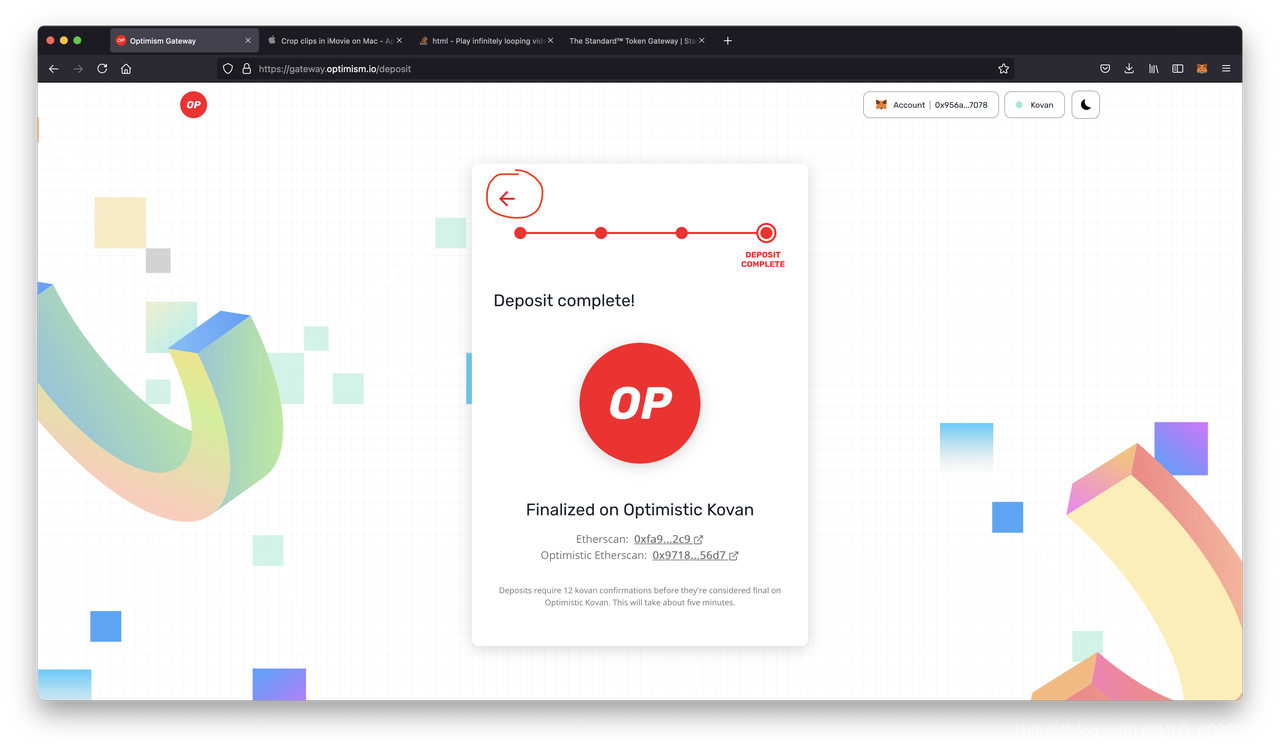Open the Kovan network selector

point(1034,105)
